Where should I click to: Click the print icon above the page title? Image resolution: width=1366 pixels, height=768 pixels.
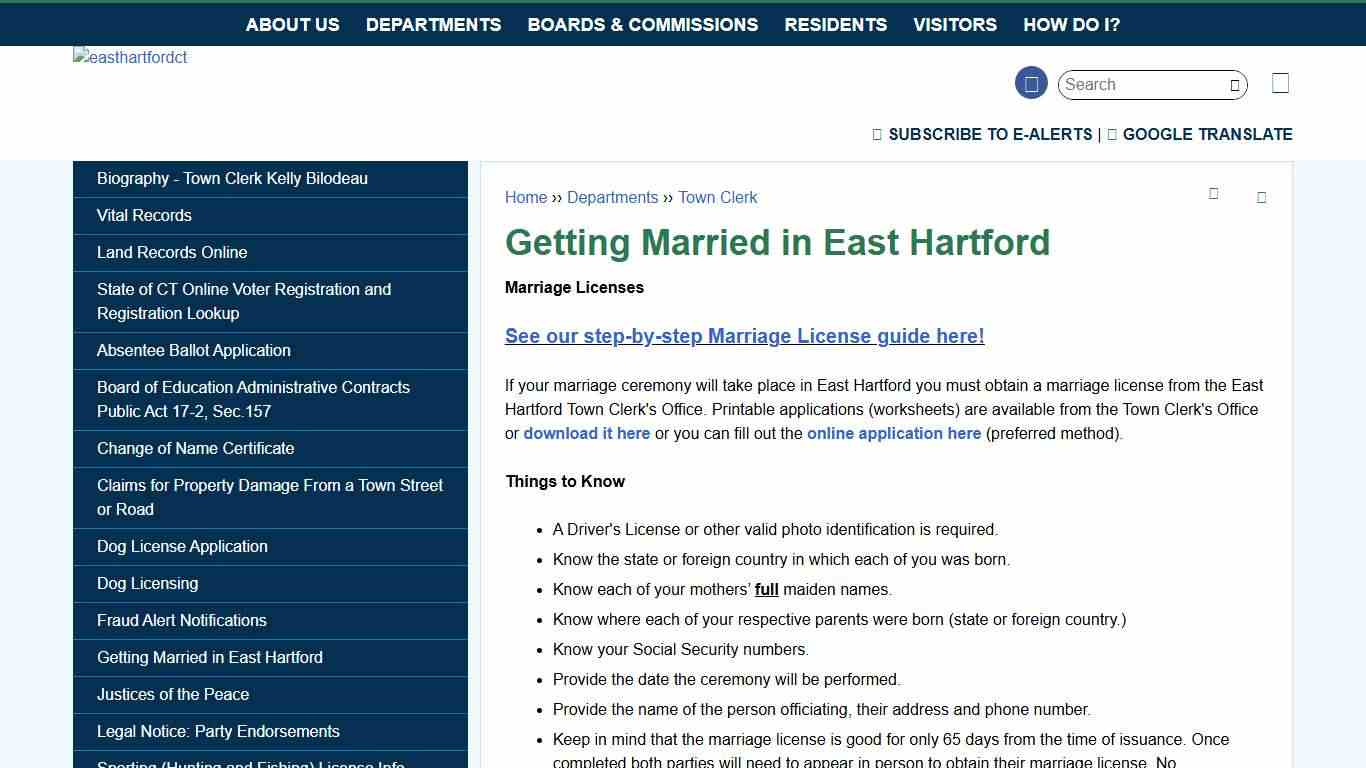(x=1213, y=195)
